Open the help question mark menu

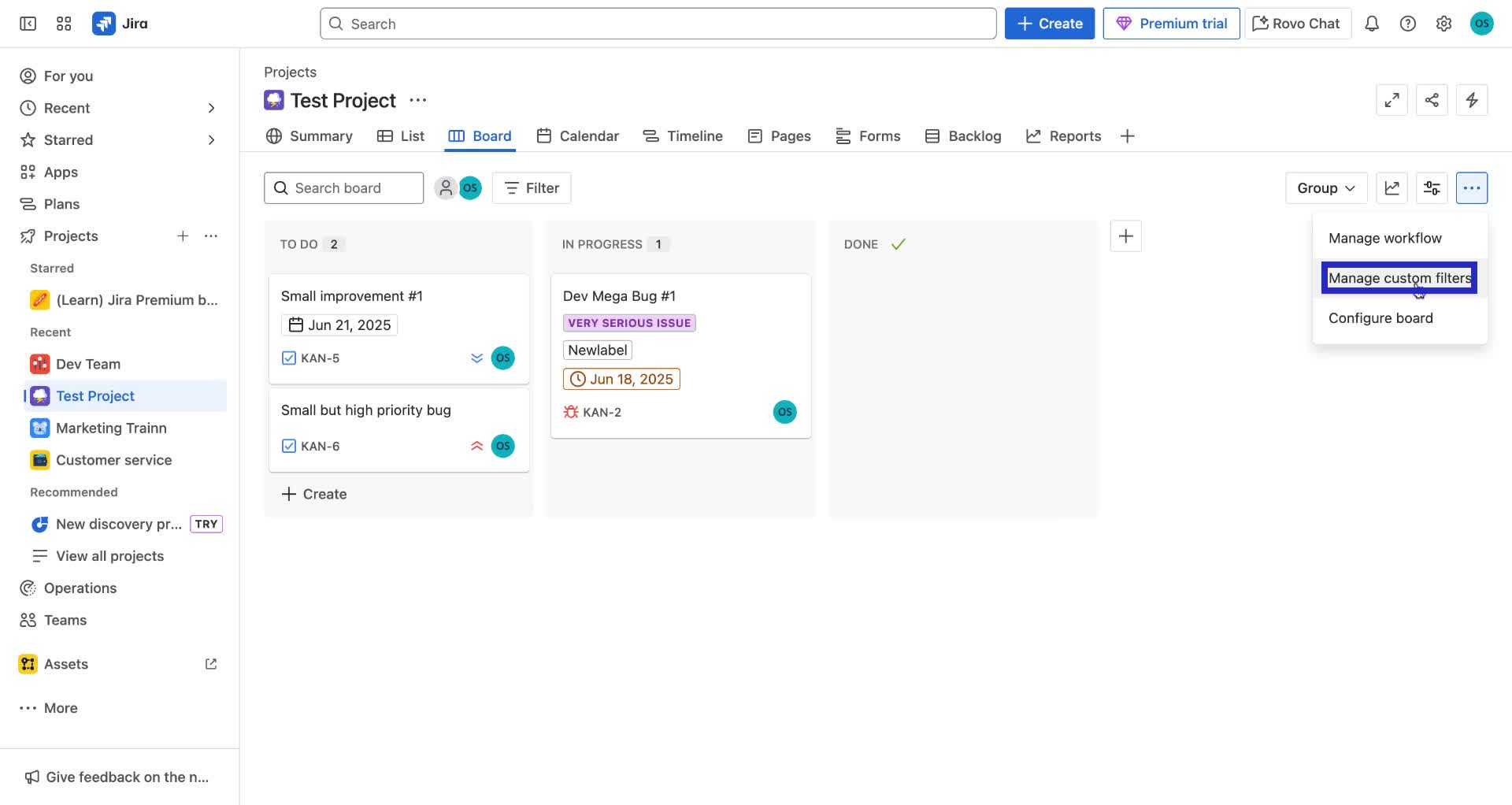[x=1408, y=24]
